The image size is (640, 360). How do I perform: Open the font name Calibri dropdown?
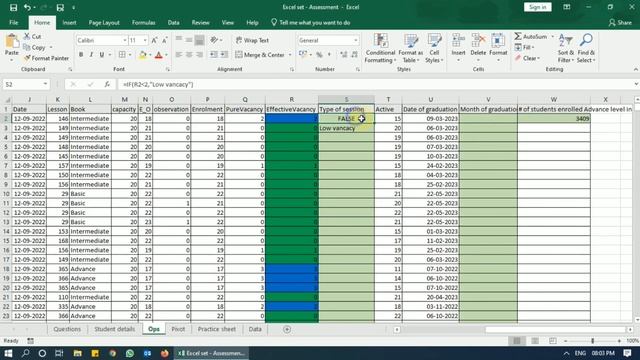click(124, 40)
